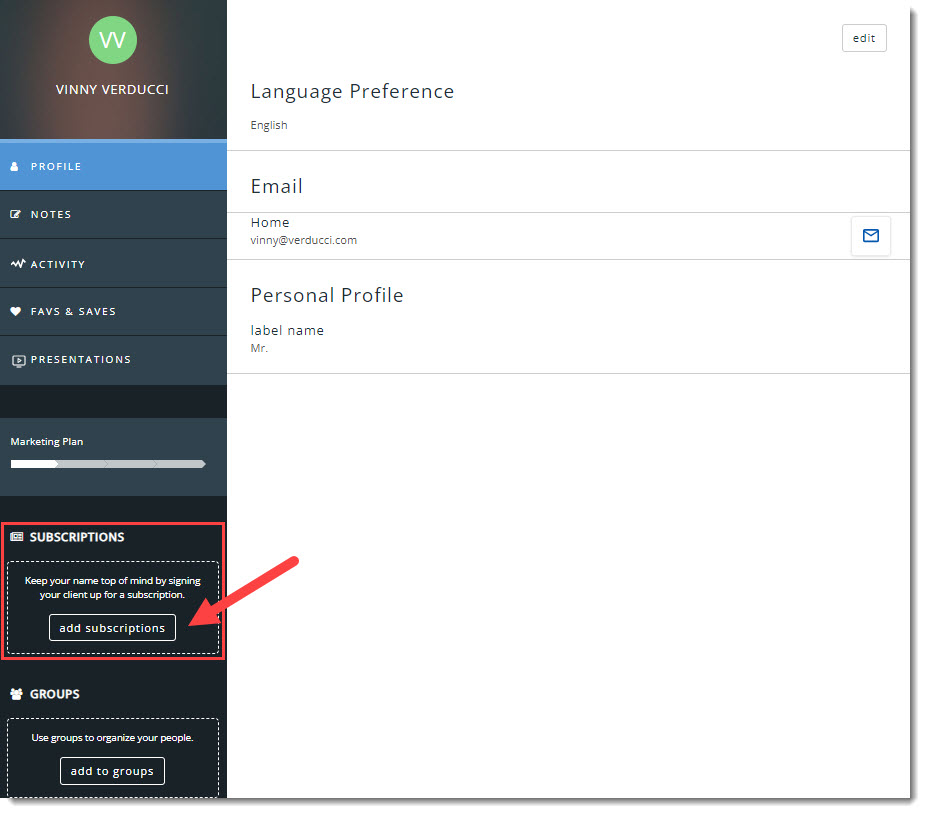Click the add to groups button
The image size is (925, 813).
point(112,771)
